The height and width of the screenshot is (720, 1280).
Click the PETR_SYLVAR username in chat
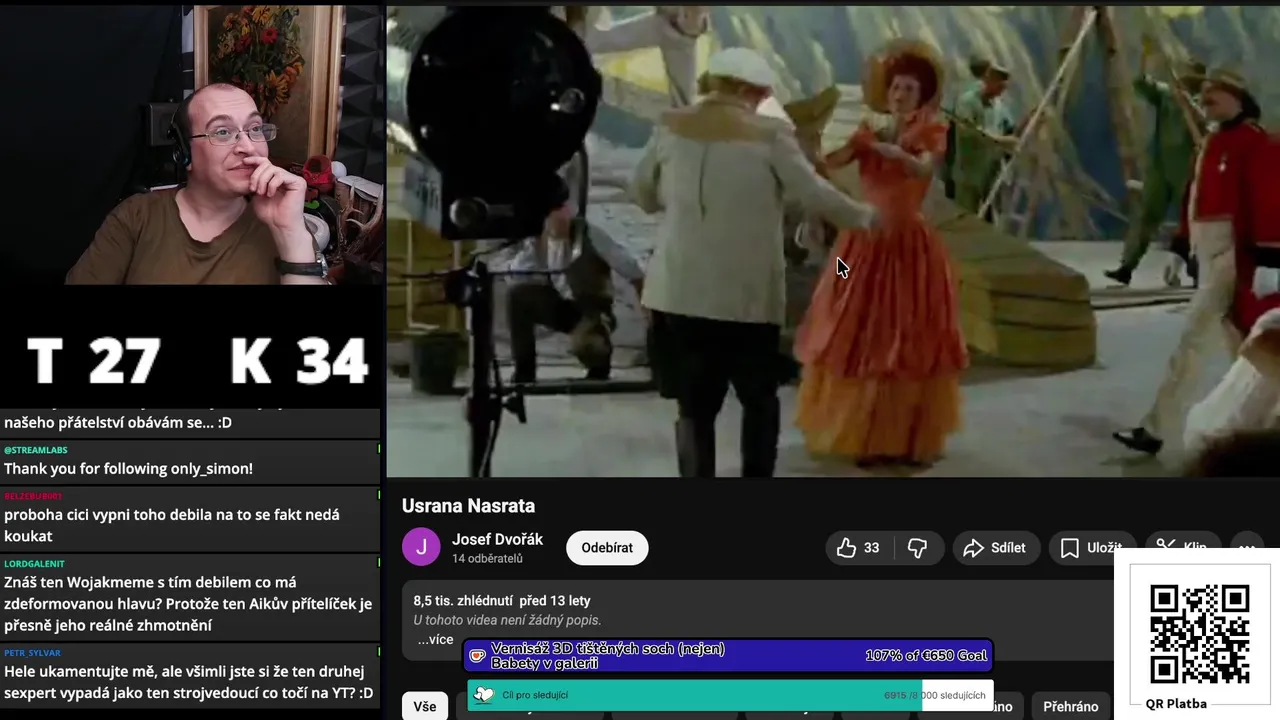pos(32,653)
